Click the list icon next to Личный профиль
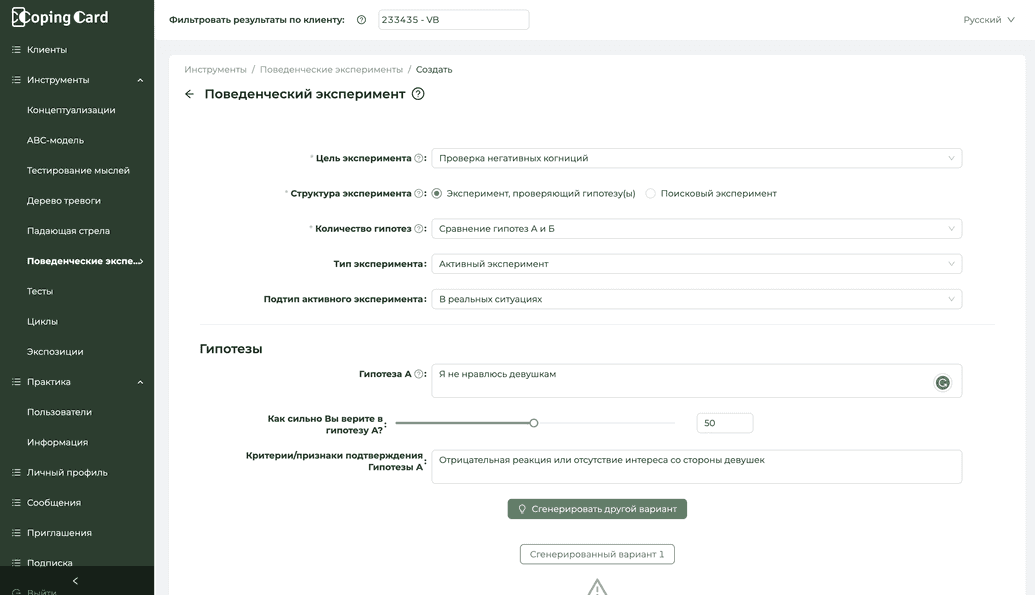Image resolution: width=1035 pixels, height=595 pixels. click(x=17, y=472)
